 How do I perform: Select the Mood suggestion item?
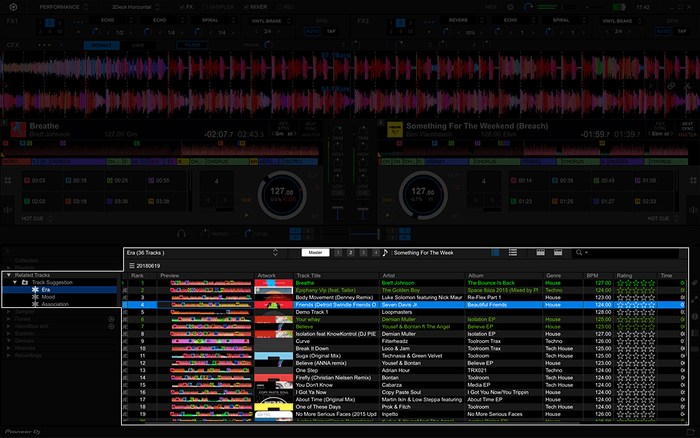[48, 297]
